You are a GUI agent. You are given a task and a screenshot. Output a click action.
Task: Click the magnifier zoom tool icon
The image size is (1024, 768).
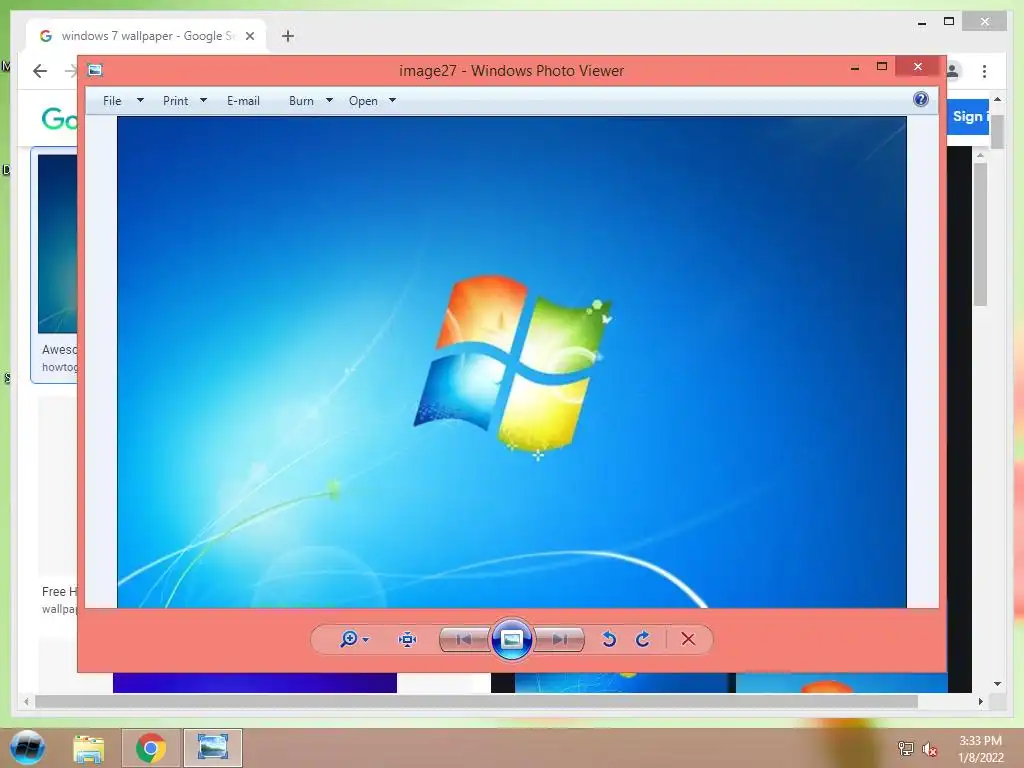(x=349, y=639)
